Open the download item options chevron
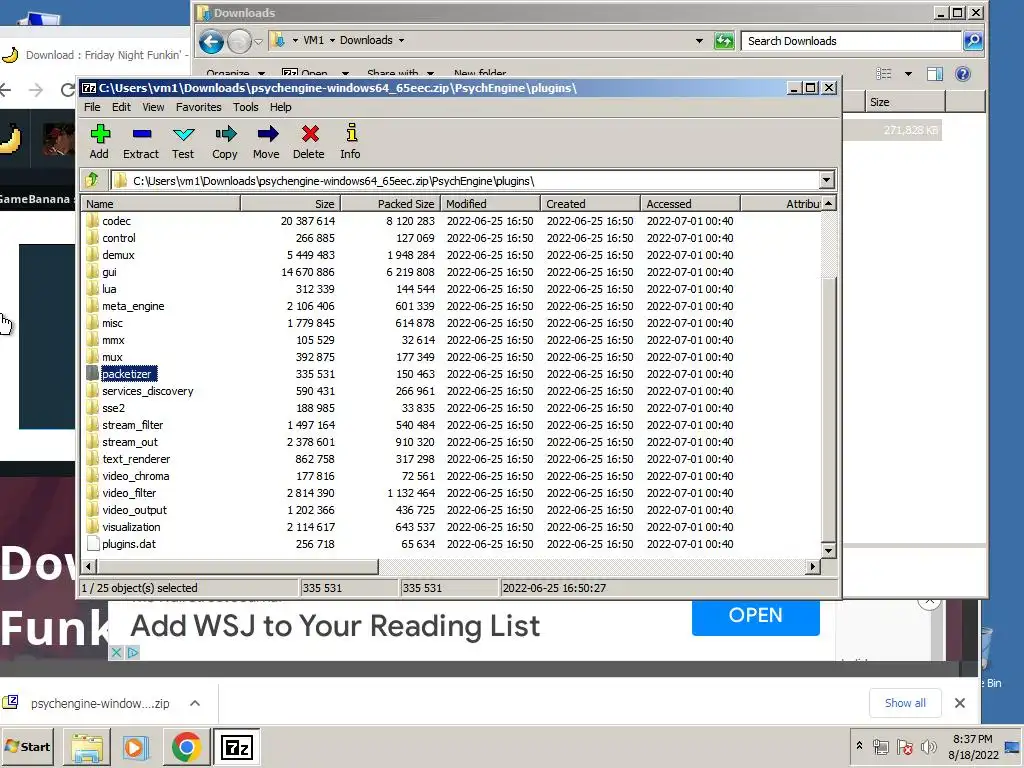The height and width of the screenshot is (768, 1024). 195,703
